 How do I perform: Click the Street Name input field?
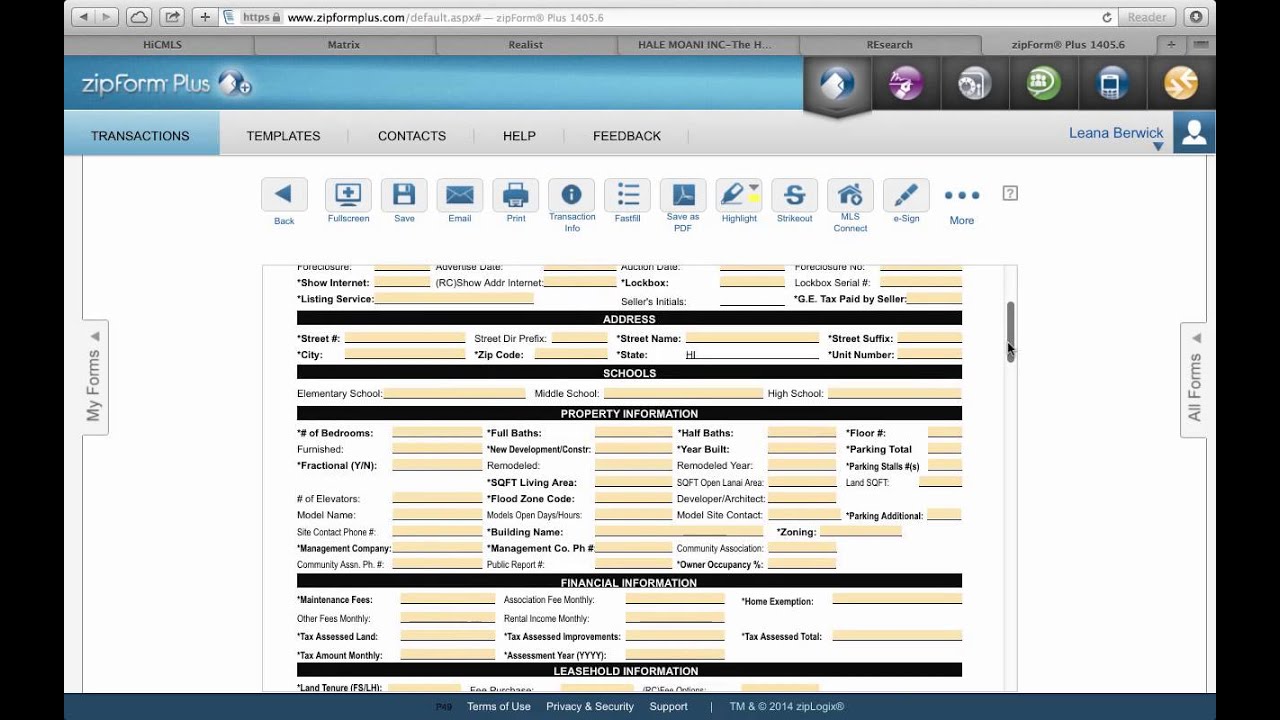click(x=752, y=338)
